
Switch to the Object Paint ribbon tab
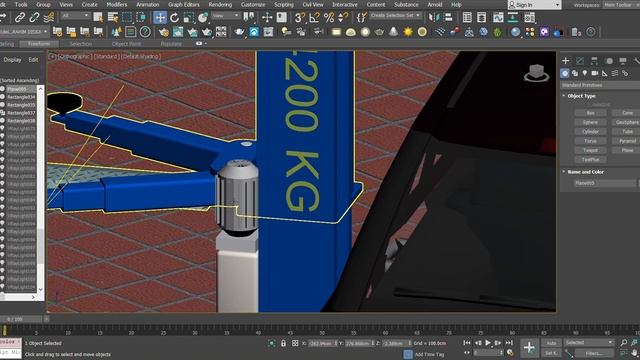[126, 44]
